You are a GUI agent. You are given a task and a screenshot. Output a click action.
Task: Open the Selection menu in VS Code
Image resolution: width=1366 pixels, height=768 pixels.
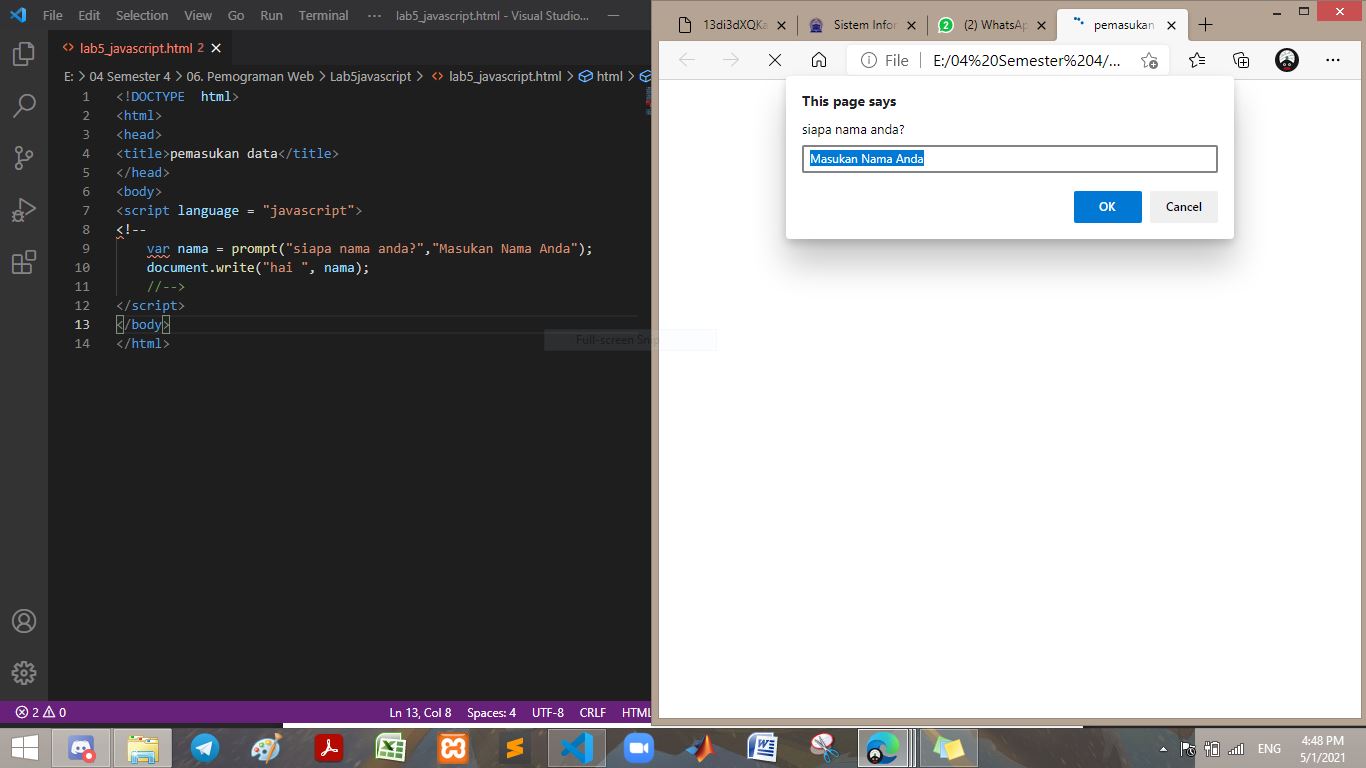click(x=142, y=15)
